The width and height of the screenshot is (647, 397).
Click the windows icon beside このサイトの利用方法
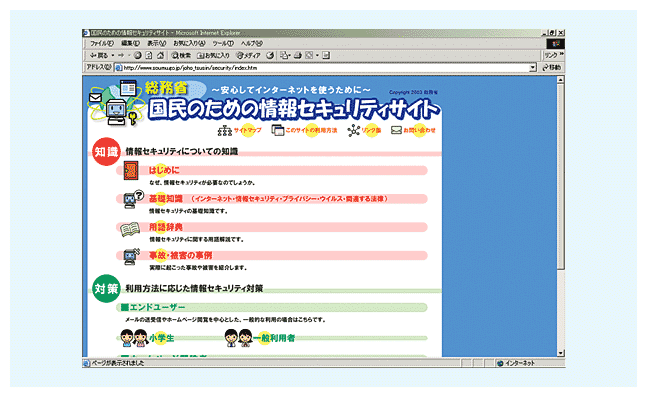(278, 130)
